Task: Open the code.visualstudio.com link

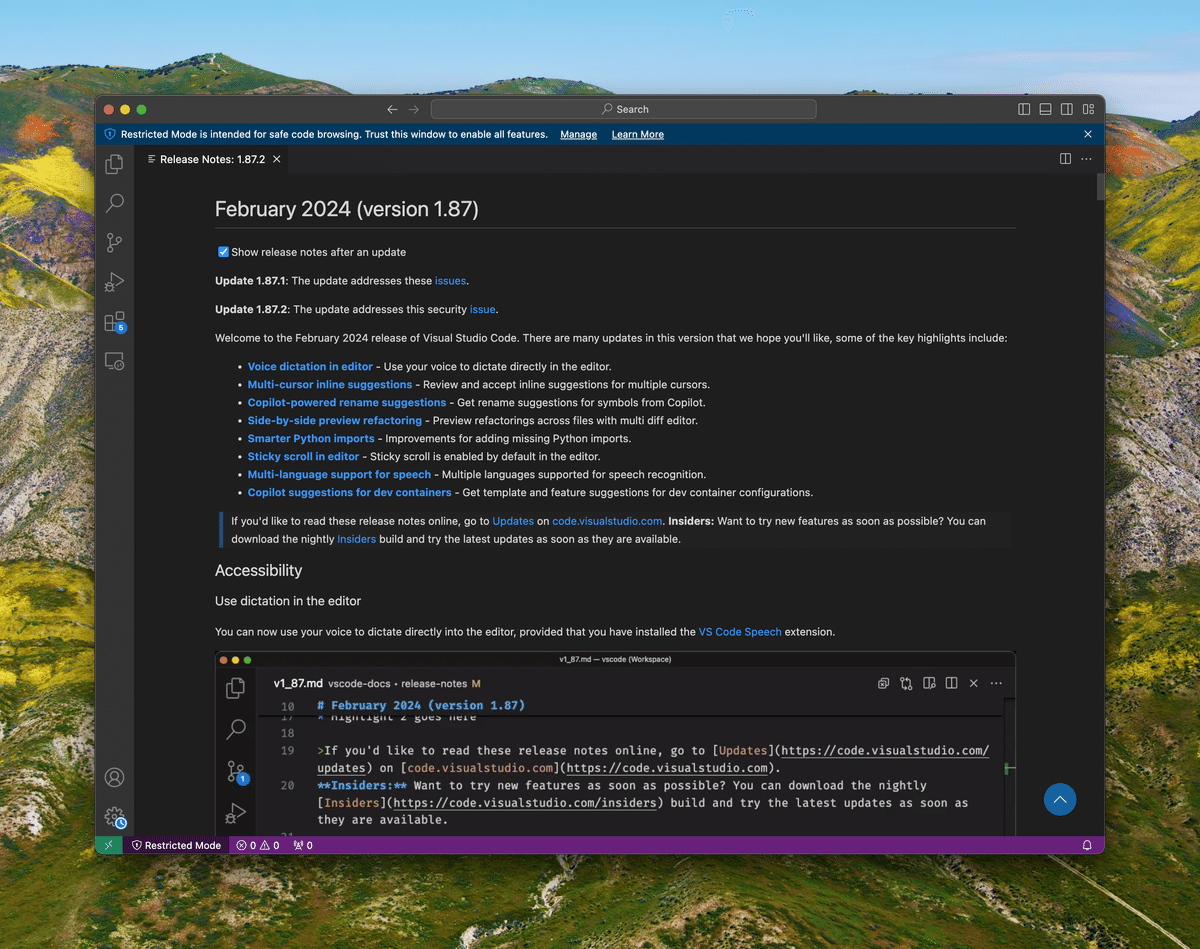Action: click(607, 521)
